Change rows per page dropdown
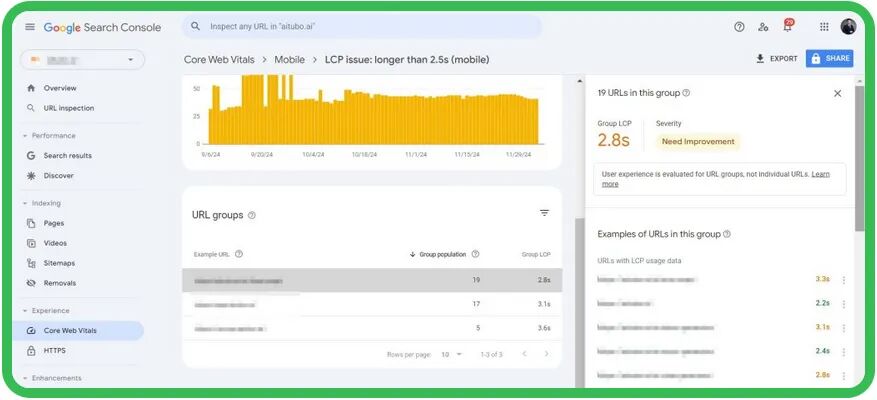Image resolution: width=877 pixels, height=400 pixels. coord(452,354)
